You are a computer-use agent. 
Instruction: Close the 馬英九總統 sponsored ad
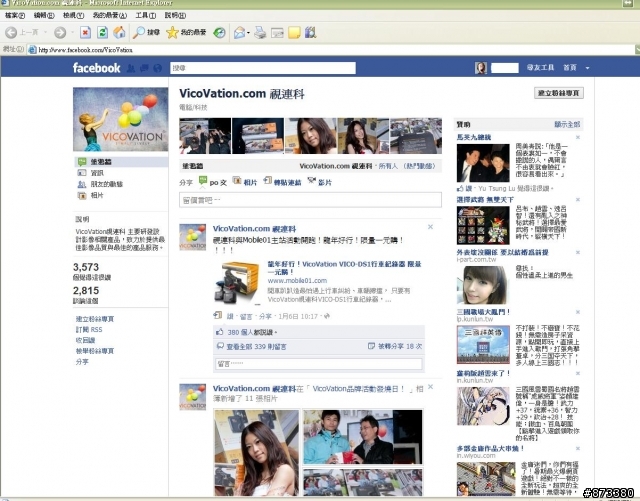coord(578,137)
